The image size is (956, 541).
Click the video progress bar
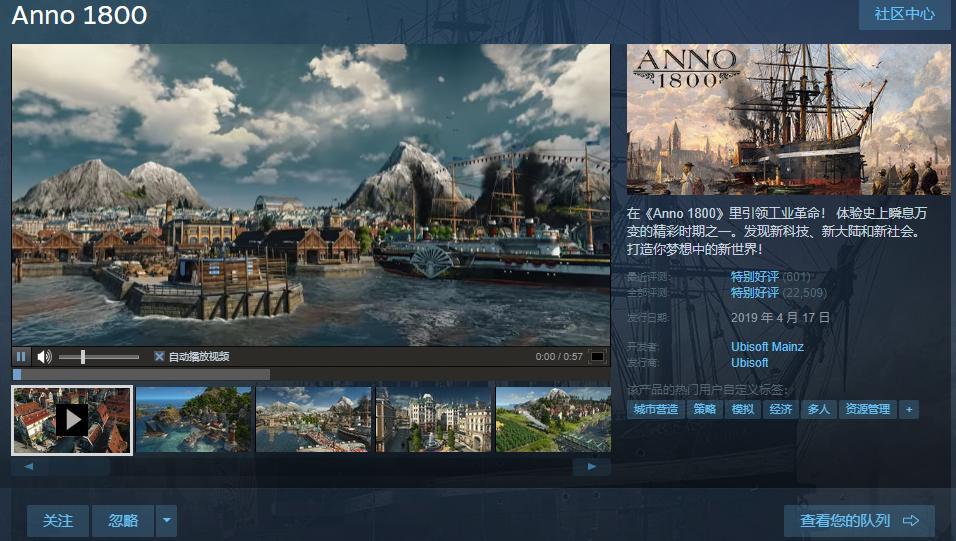[x=311, y=374]
